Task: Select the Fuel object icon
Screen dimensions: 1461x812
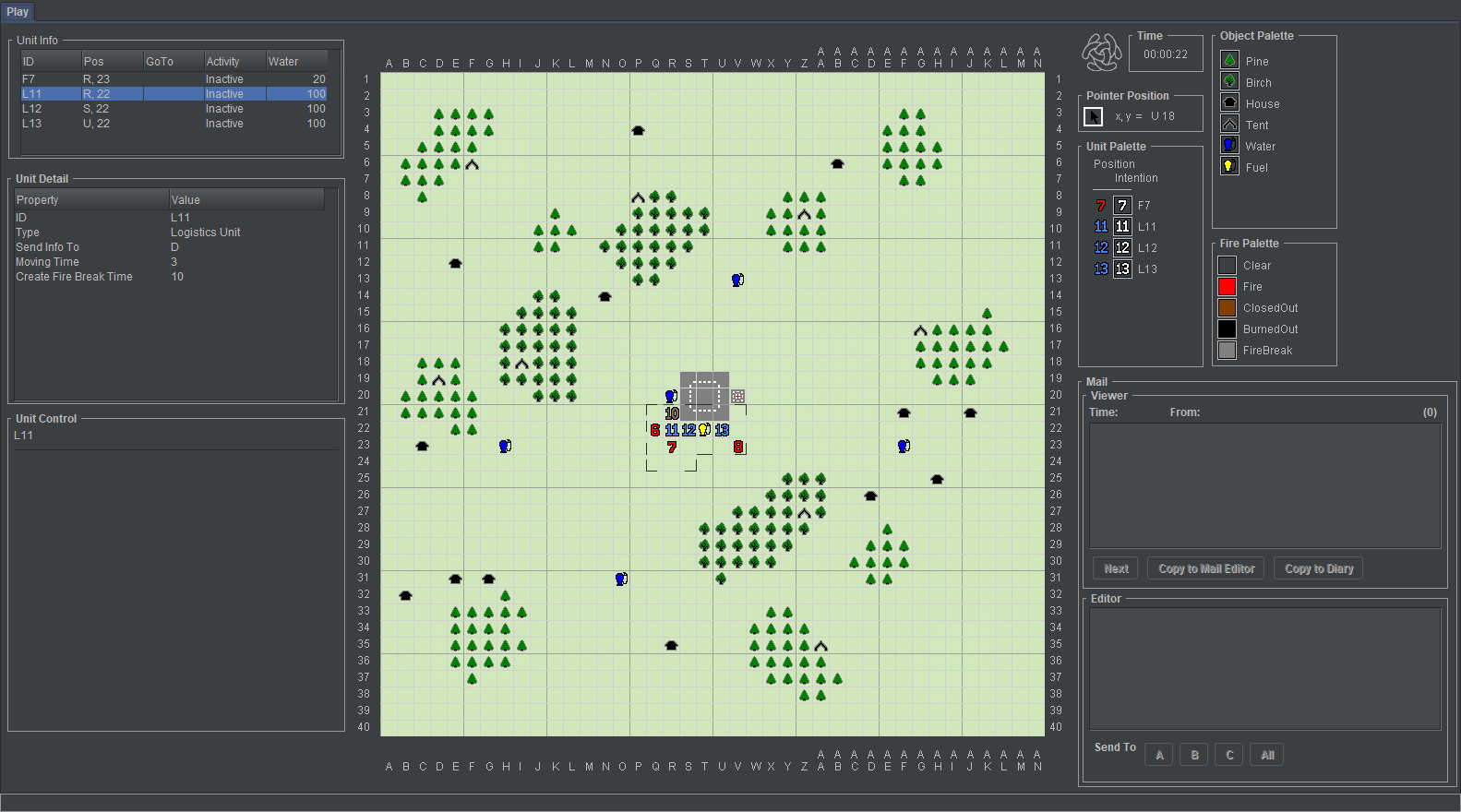Action: pos(1229,167)
